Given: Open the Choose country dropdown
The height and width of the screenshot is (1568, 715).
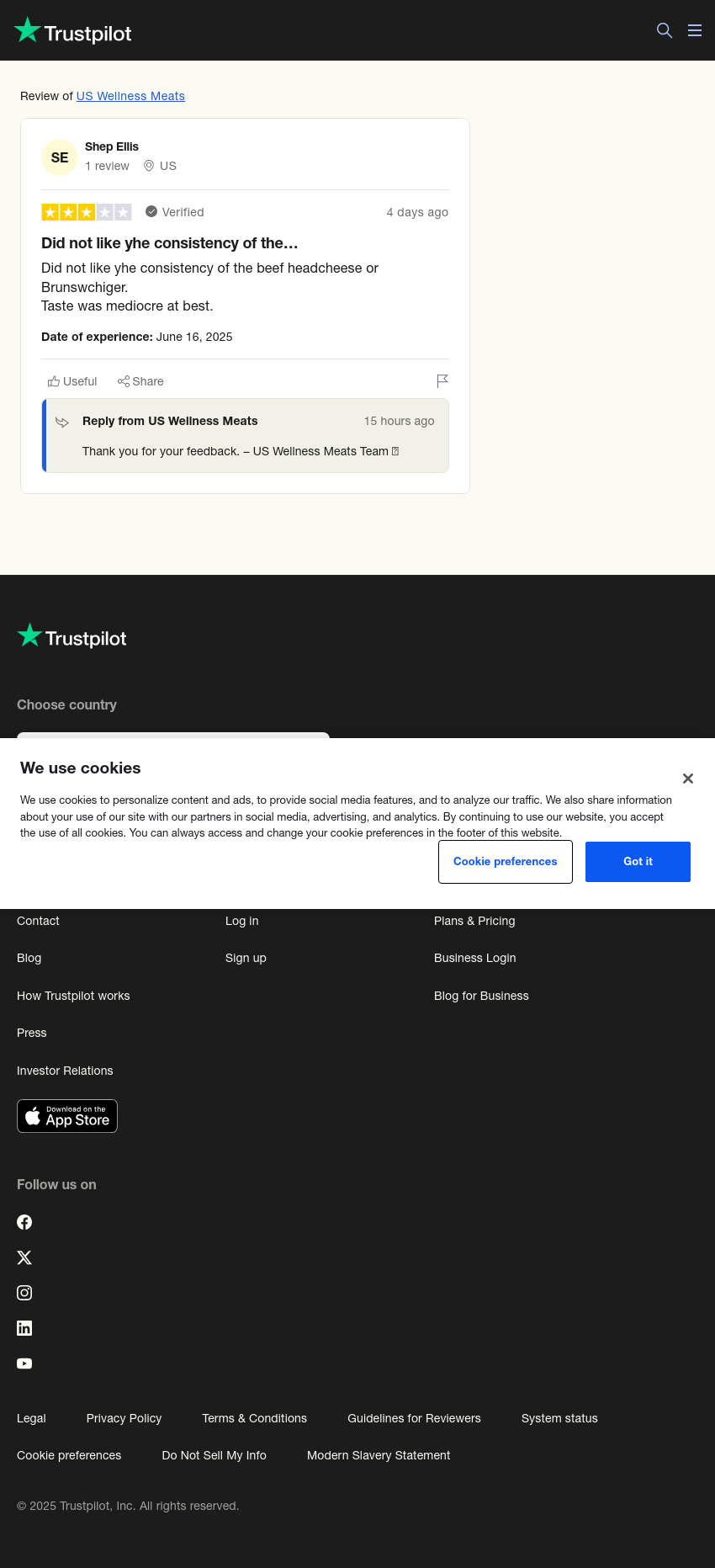Looking at the screenshot, I should coord(173,735).
